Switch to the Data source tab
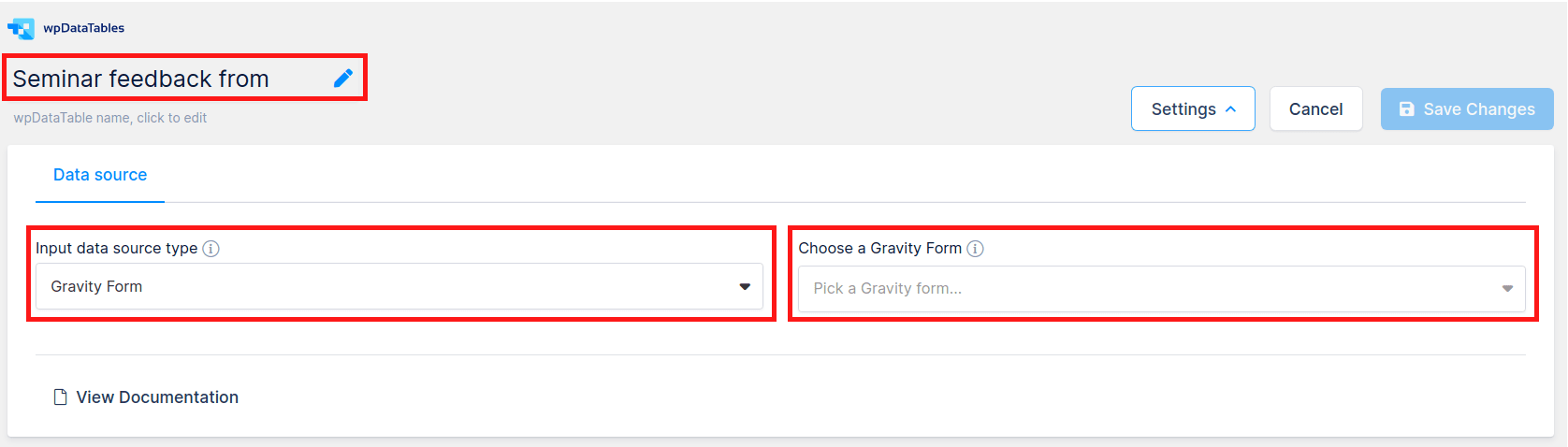This screenshot has width=1568, height=447. pos(100,175)
